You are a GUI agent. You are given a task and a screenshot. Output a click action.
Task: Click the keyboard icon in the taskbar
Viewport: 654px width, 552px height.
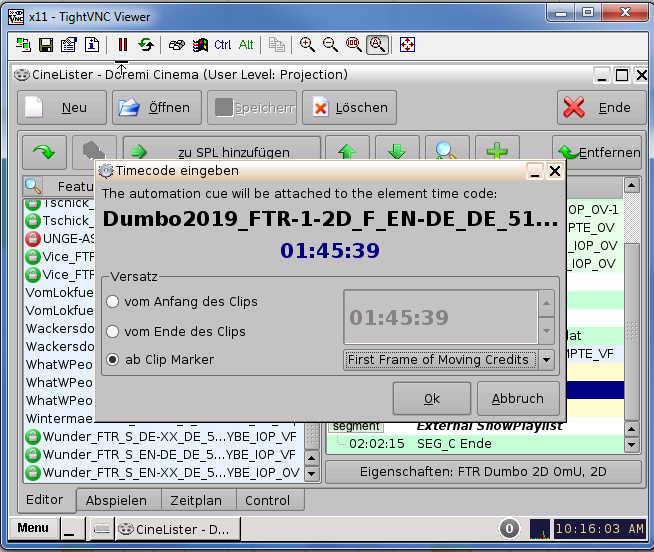[101, 529]
